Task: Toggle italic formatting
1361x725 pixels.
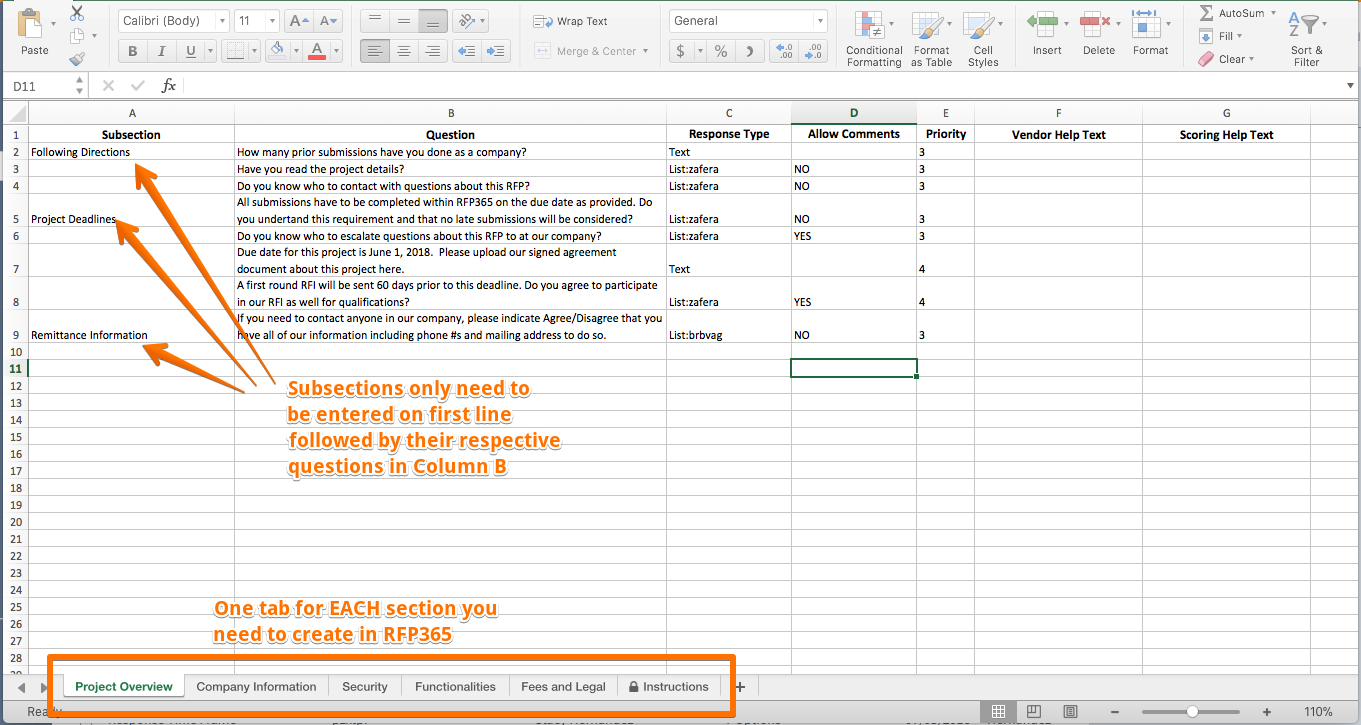Action: [x=161, y=51]
